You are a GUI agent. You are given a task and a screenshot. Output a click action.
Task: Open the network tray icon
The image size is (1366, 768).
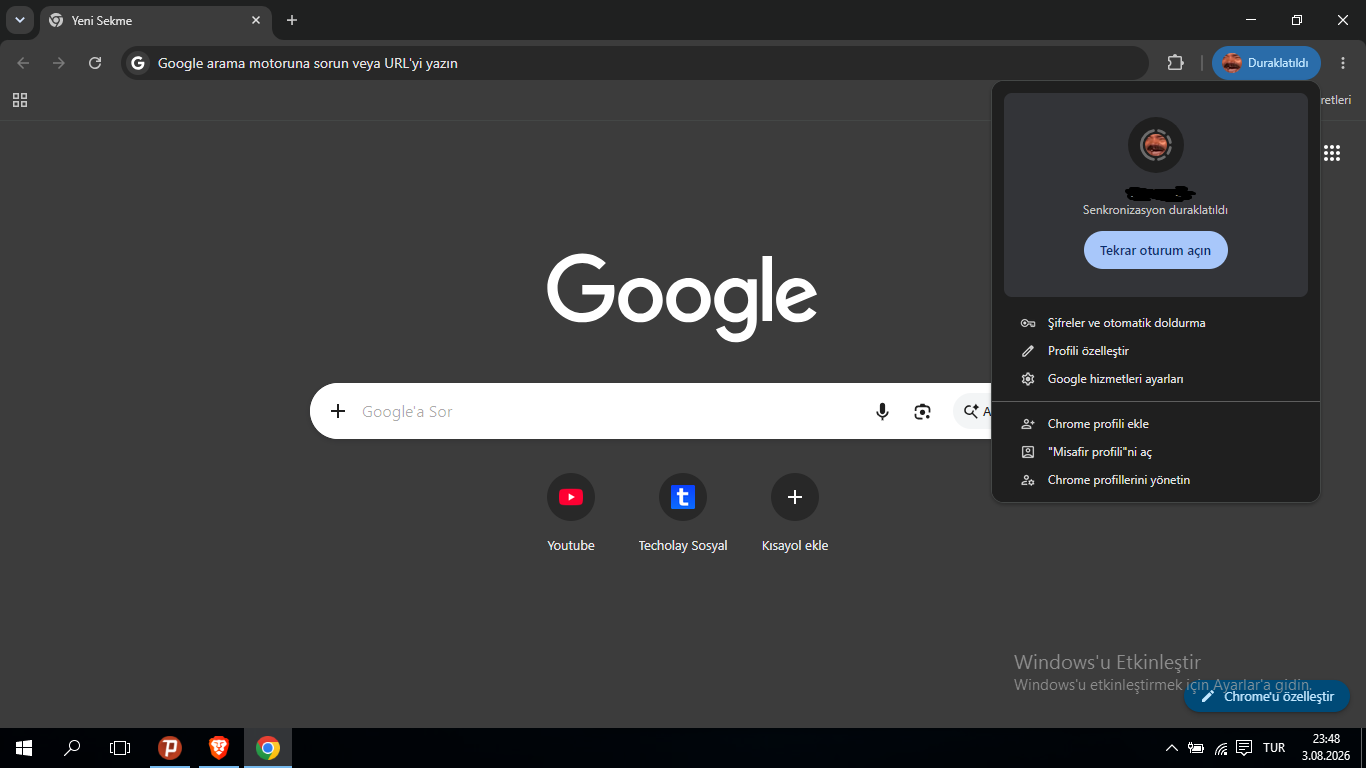coord(1220,748)
